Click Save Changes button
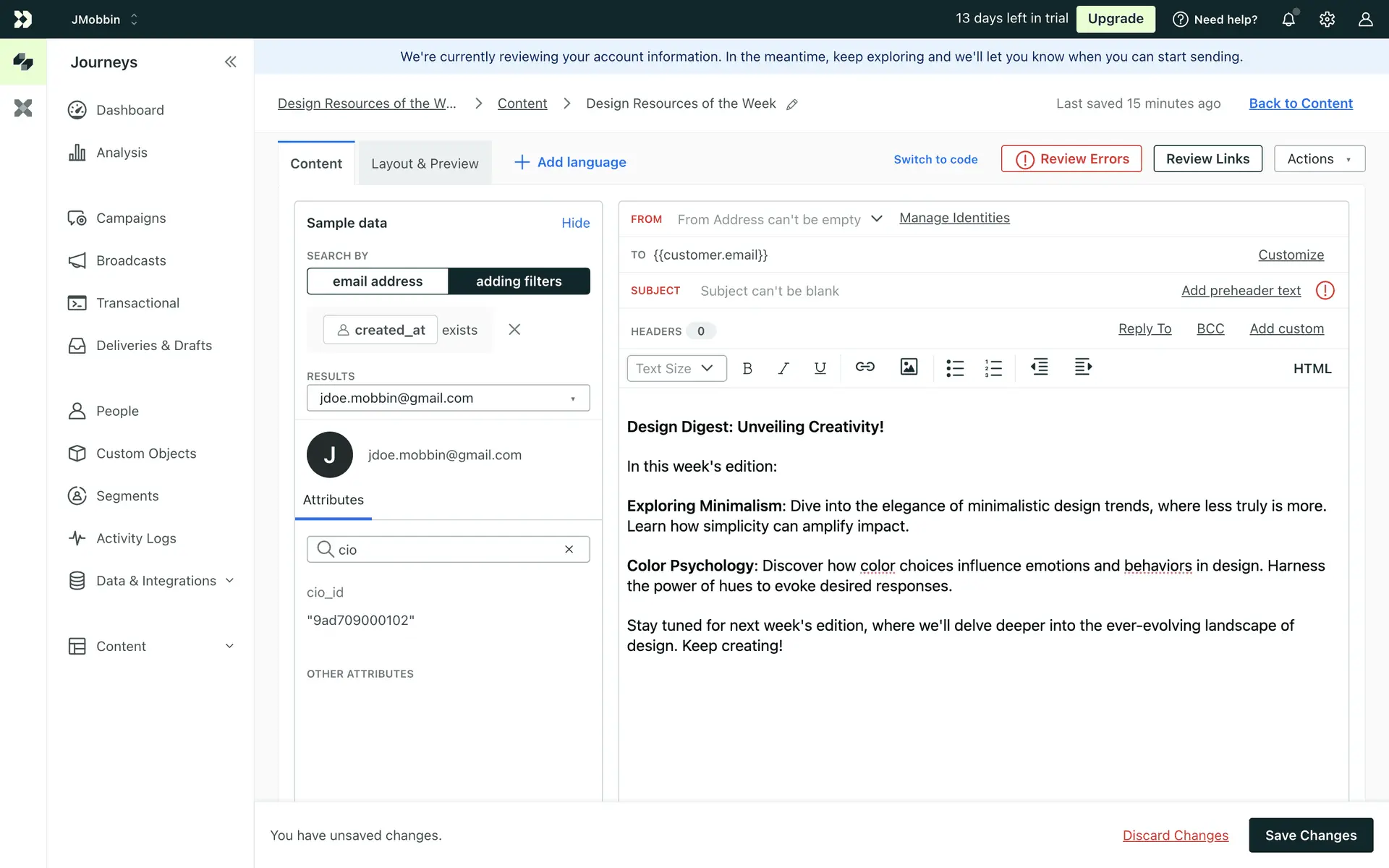 [1310, 835]
